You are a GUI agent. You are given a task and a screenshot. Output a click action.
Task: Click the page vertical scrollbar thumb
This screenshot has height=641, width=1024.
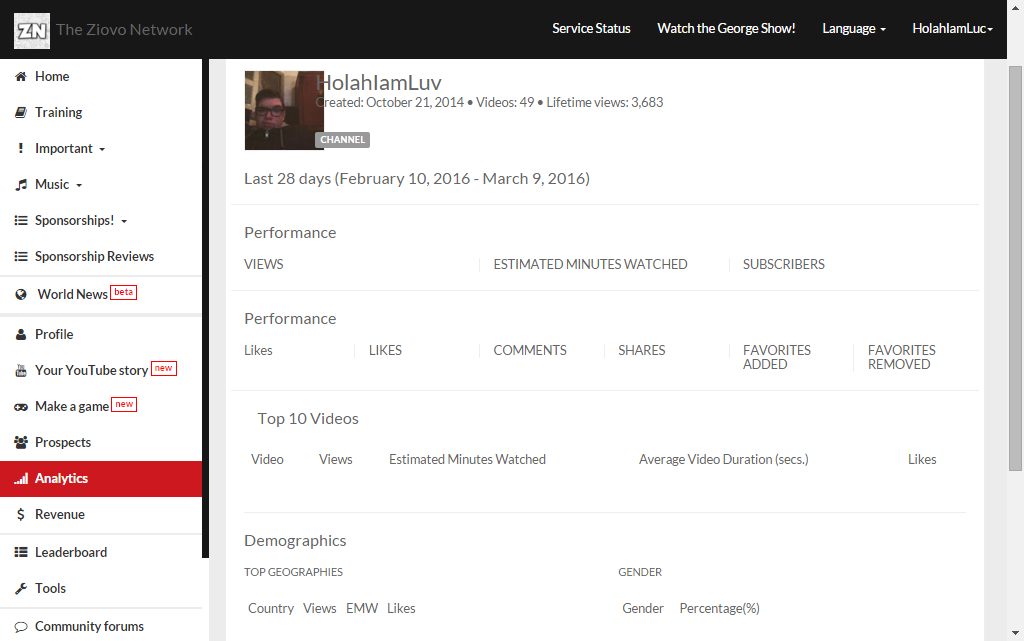click(x=1015, y=268)
